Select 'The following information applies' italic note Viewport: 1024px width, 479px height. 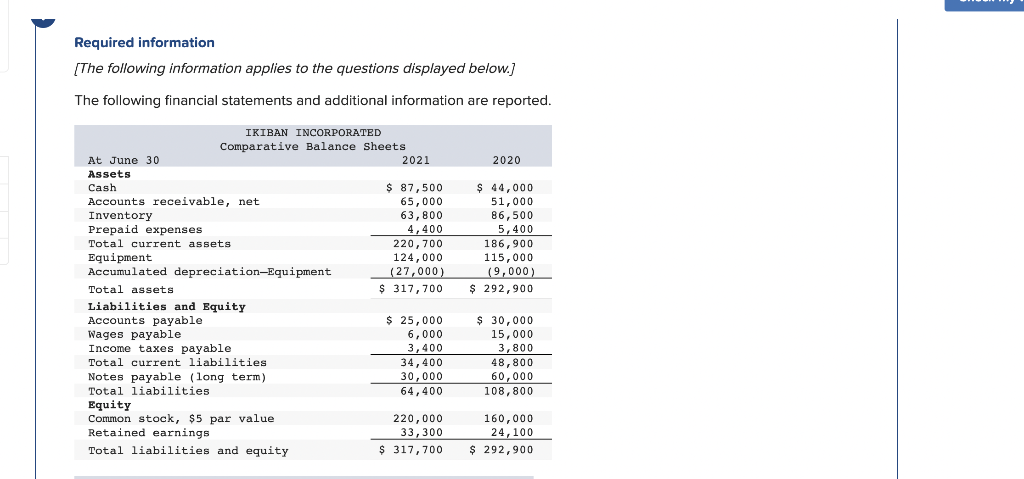point(294,69)
